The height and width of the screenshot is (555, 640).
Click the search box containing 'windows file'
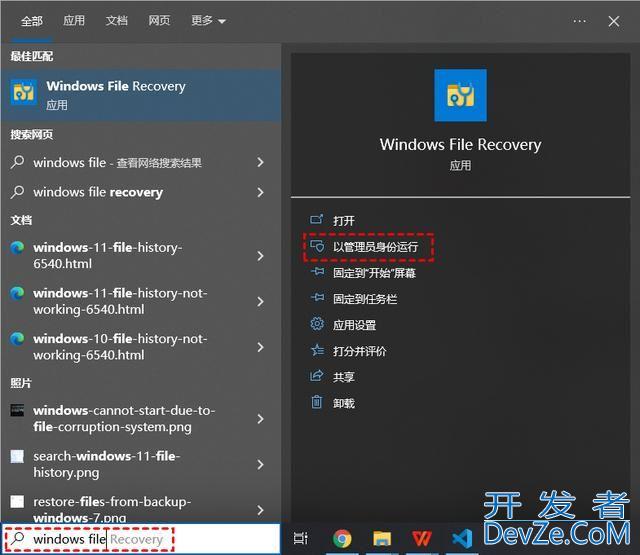pyautogui.click(x=141, y=539)
